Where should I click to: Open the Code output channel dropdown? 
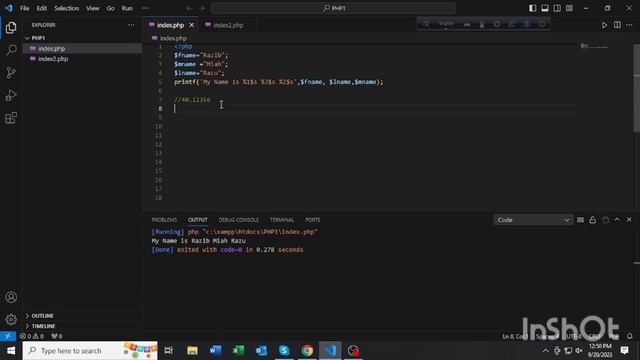click(533, 220)
